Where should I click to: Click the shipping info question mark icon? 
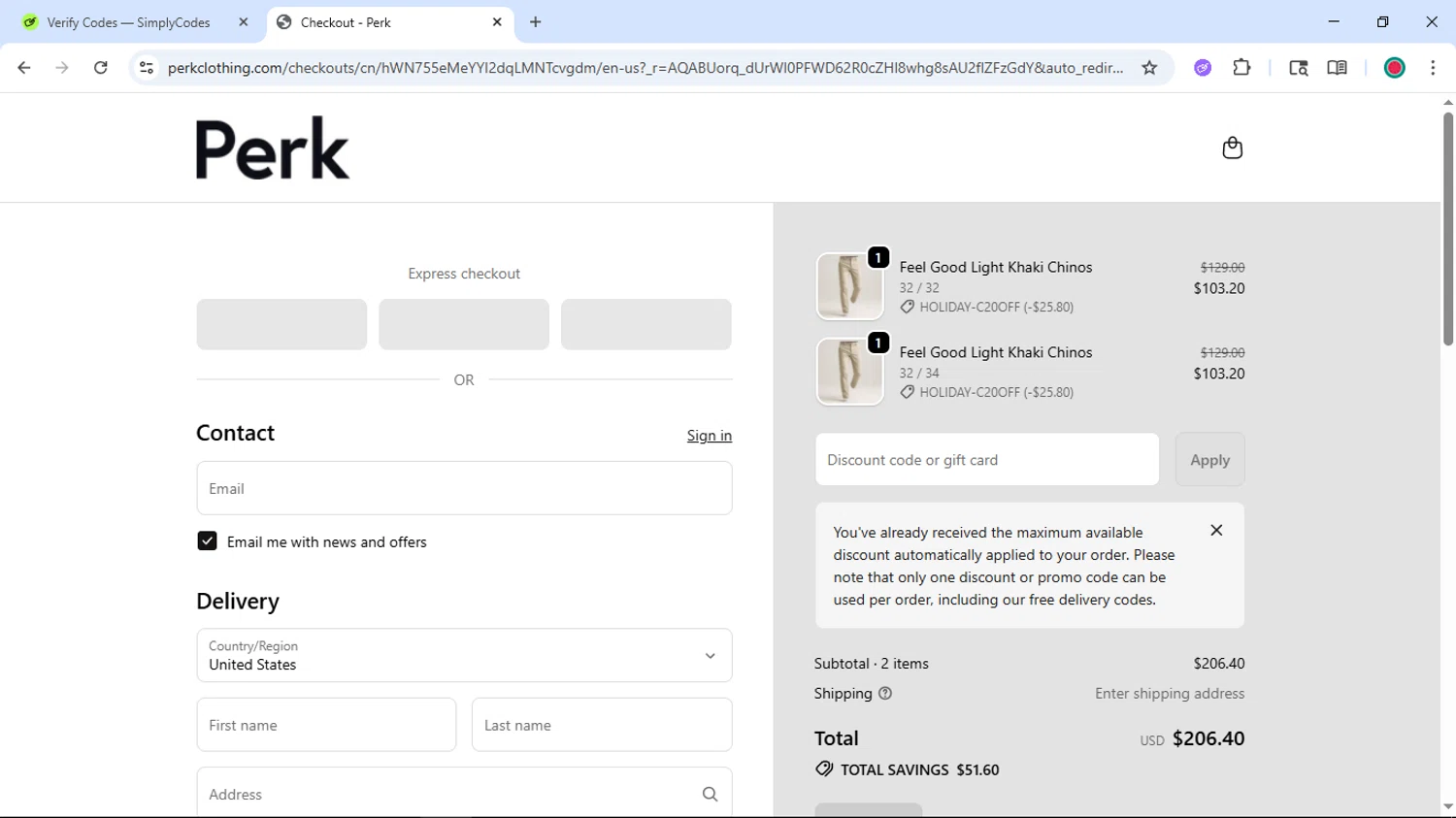[x=885, y=694]
